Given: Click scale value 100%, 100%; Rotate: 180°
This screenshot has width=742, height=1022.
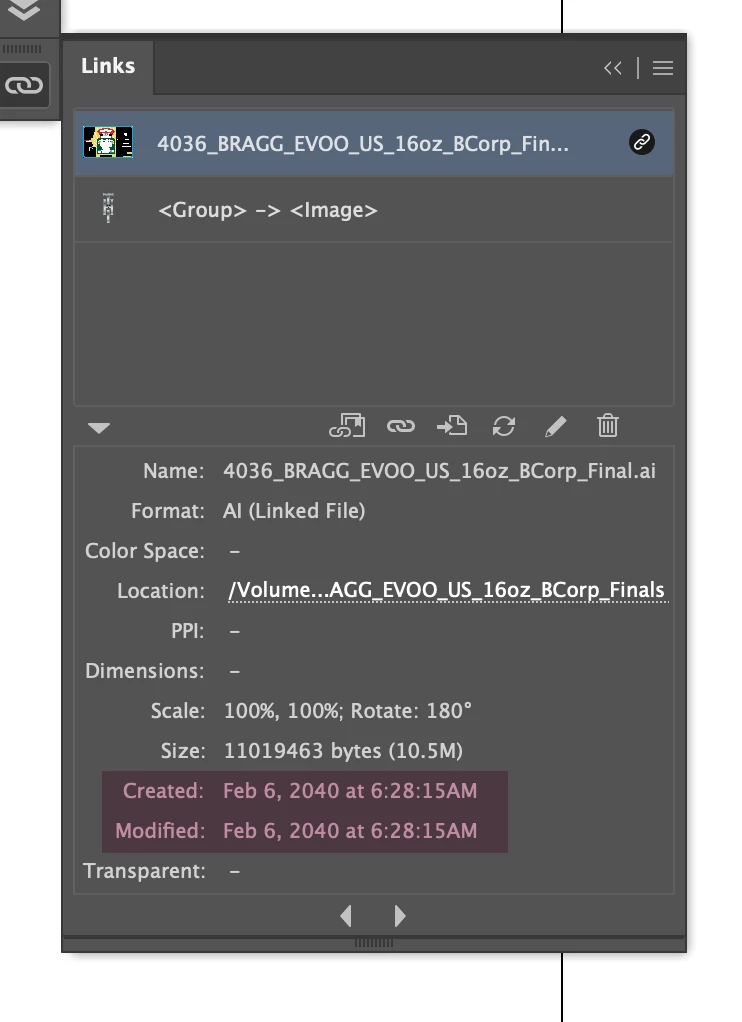Looking at the screenshot, I should [x=348, y=710].
